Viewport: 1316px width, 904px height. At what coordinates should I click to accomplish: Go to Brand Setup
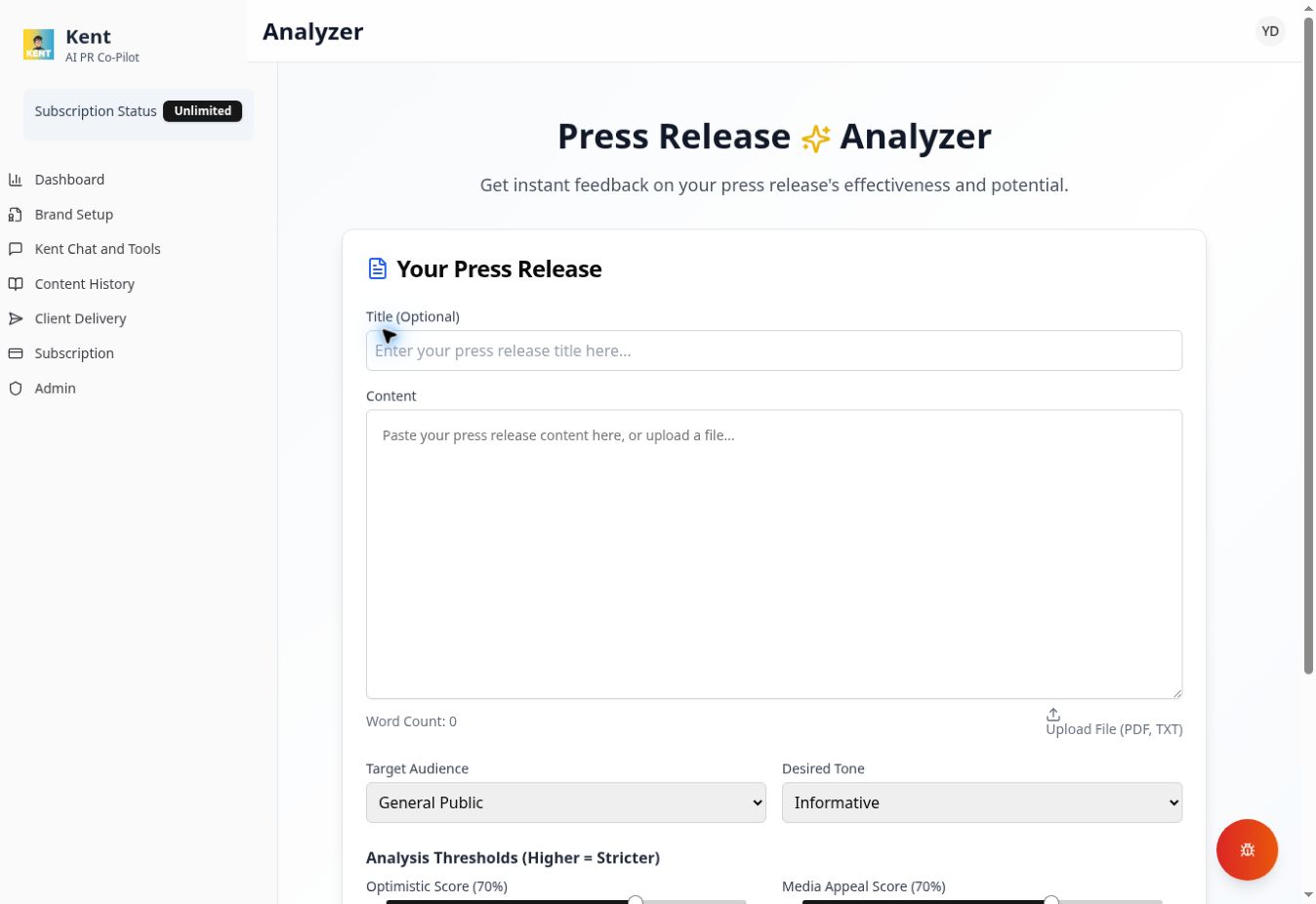74,215
